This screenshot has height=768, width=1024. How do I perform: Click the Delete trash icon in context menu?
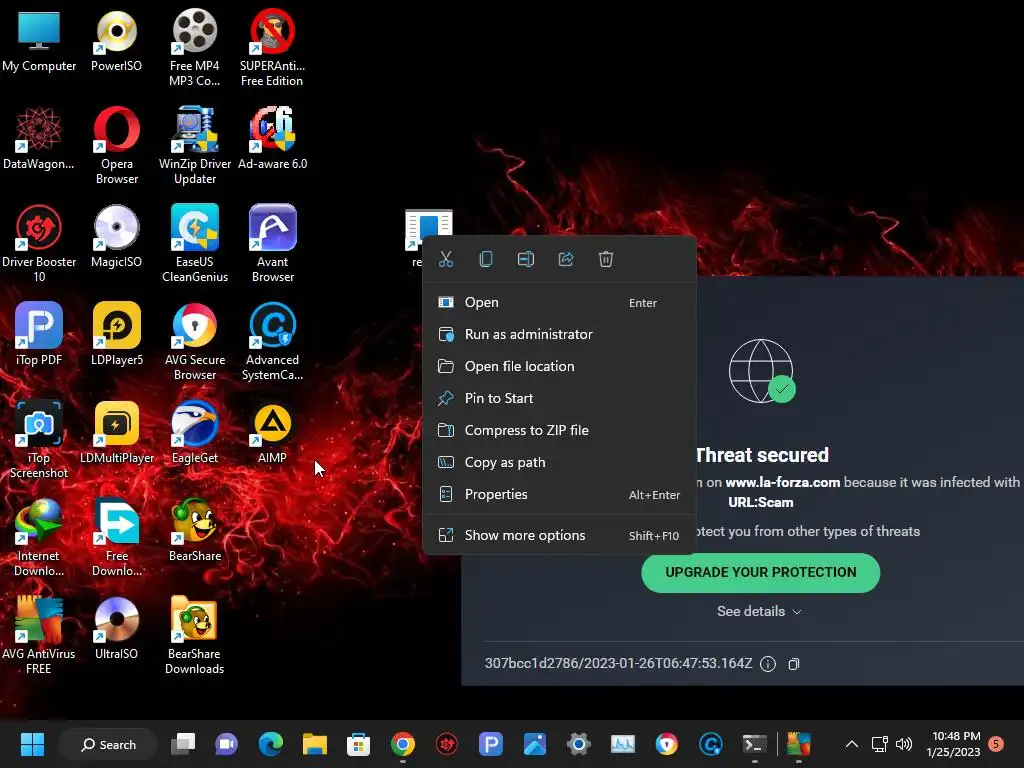click(x=606, y=259)
